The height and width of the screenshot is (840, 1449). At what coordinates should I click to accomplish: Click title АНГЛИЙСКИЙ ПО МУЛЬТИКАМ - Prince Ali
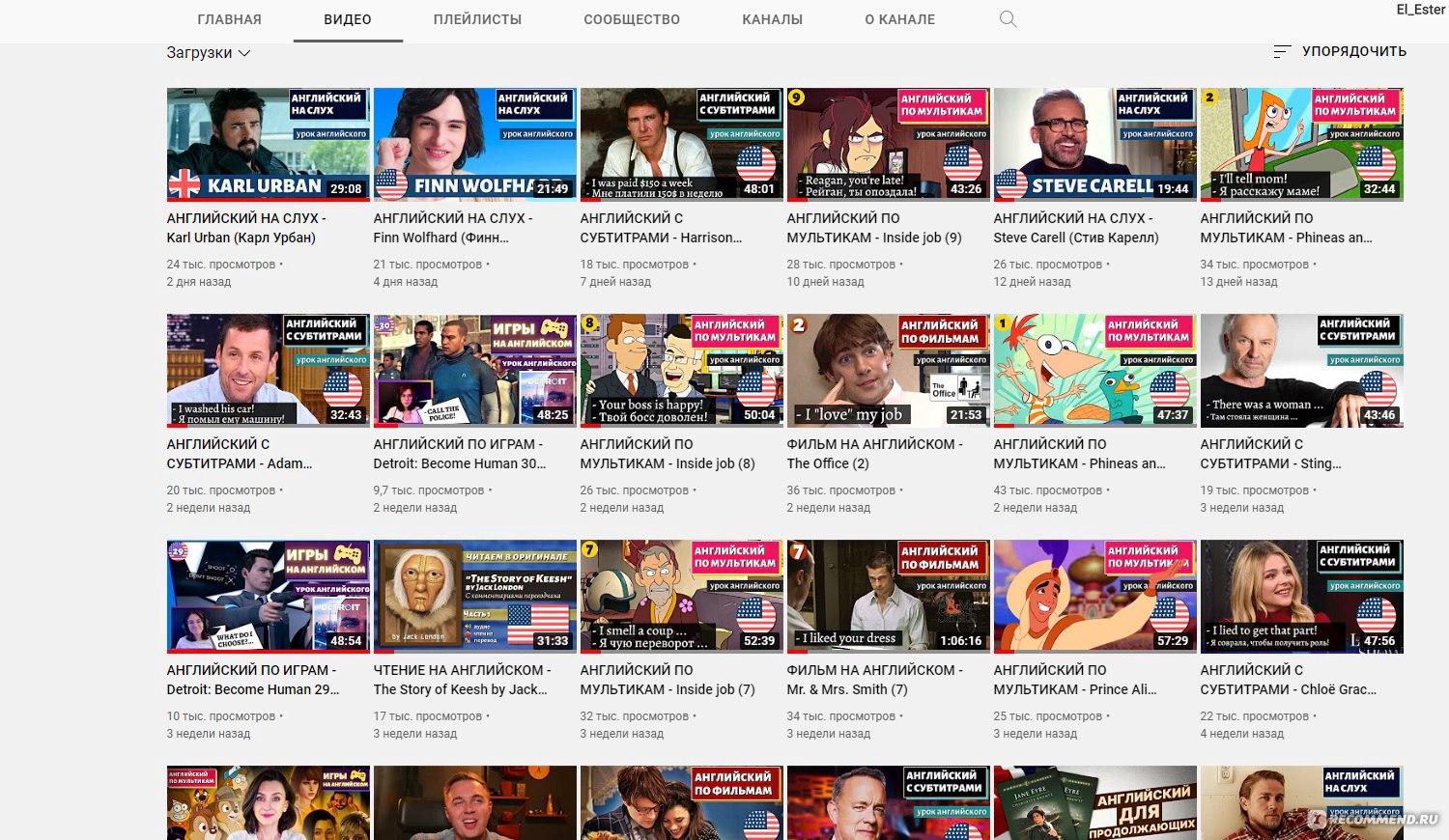click(1075, 680)
